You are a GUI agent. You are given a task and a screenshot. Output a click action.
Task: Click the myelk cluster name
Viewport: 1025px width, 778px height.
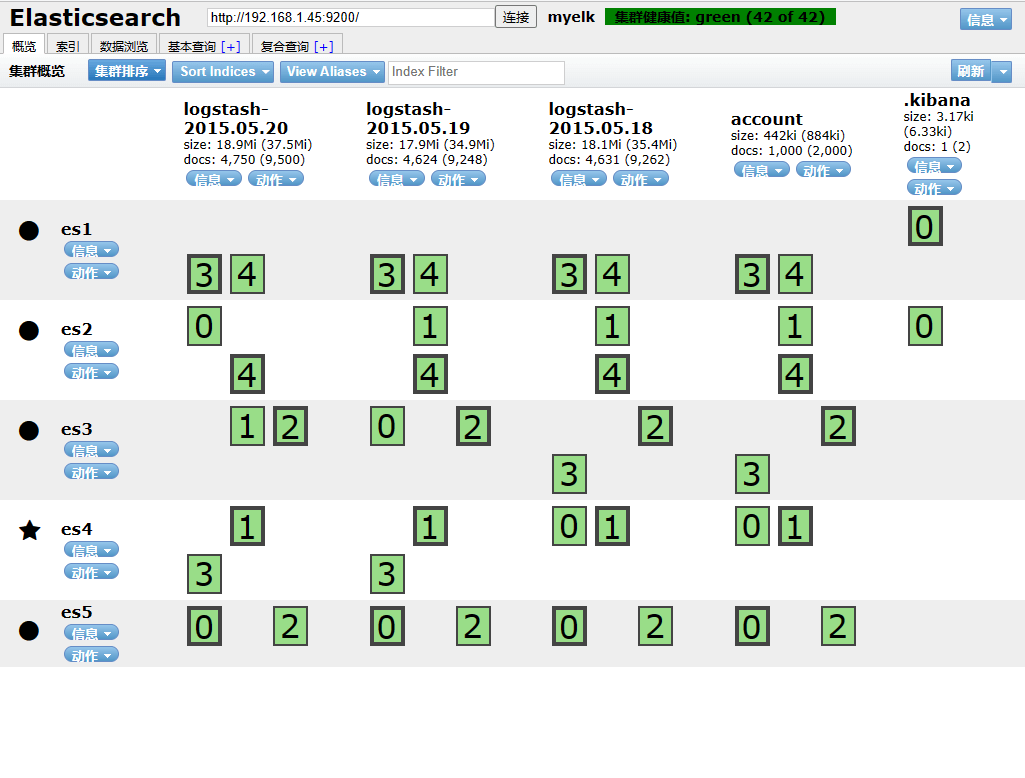pyautogui.click(x=571, y=17)
